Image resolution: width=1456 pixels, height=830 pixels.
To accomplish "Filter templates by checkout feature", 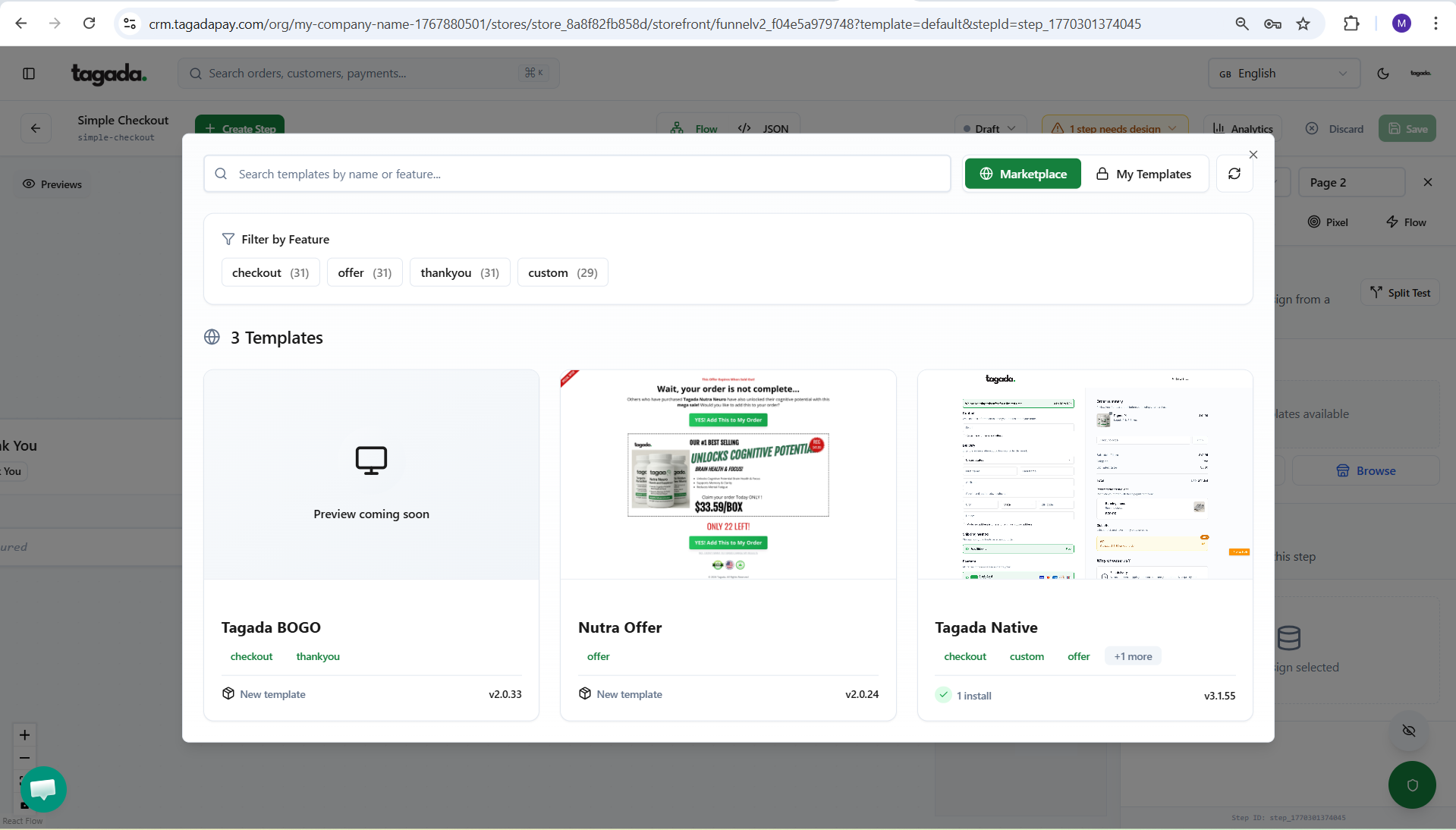I will pos(270,272).
